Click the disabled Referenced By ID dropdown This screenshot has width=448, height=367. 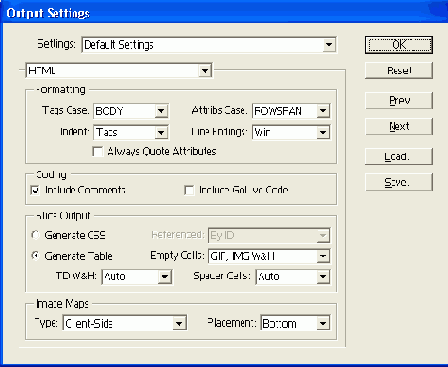click(x=269, y=235)
